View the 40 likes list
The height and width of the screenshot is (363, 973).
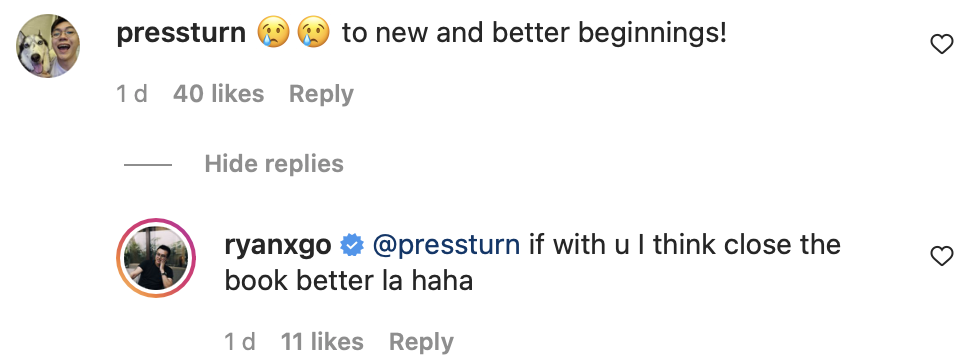point(218,94)
